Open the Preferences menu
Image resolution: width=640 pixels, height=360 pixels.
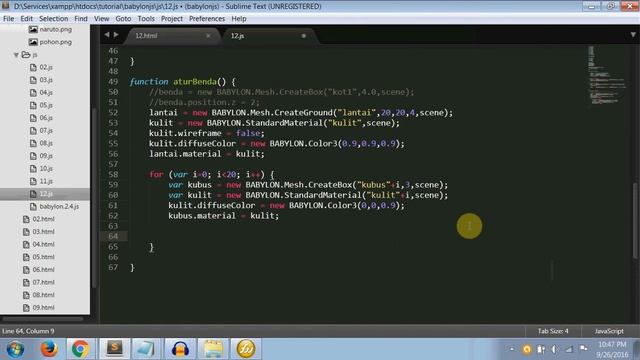tap(207, 19)
